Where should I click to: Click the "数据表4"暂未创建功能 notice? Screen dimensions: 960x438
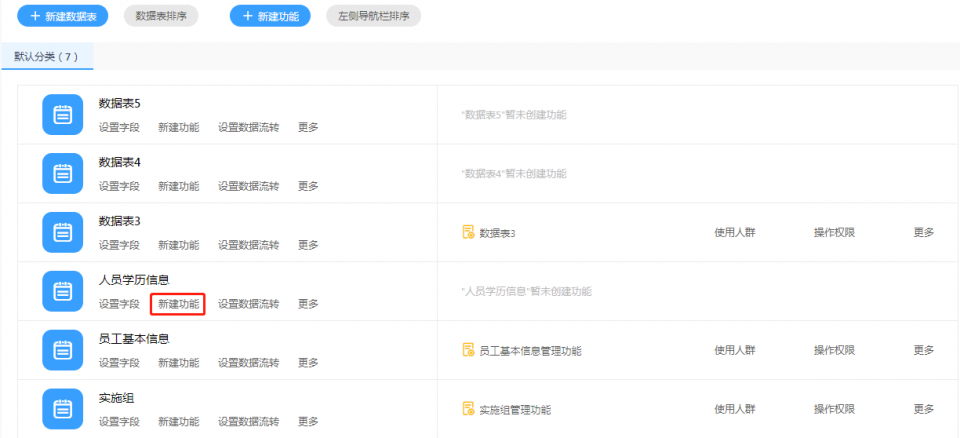click(x=514, y=173)
